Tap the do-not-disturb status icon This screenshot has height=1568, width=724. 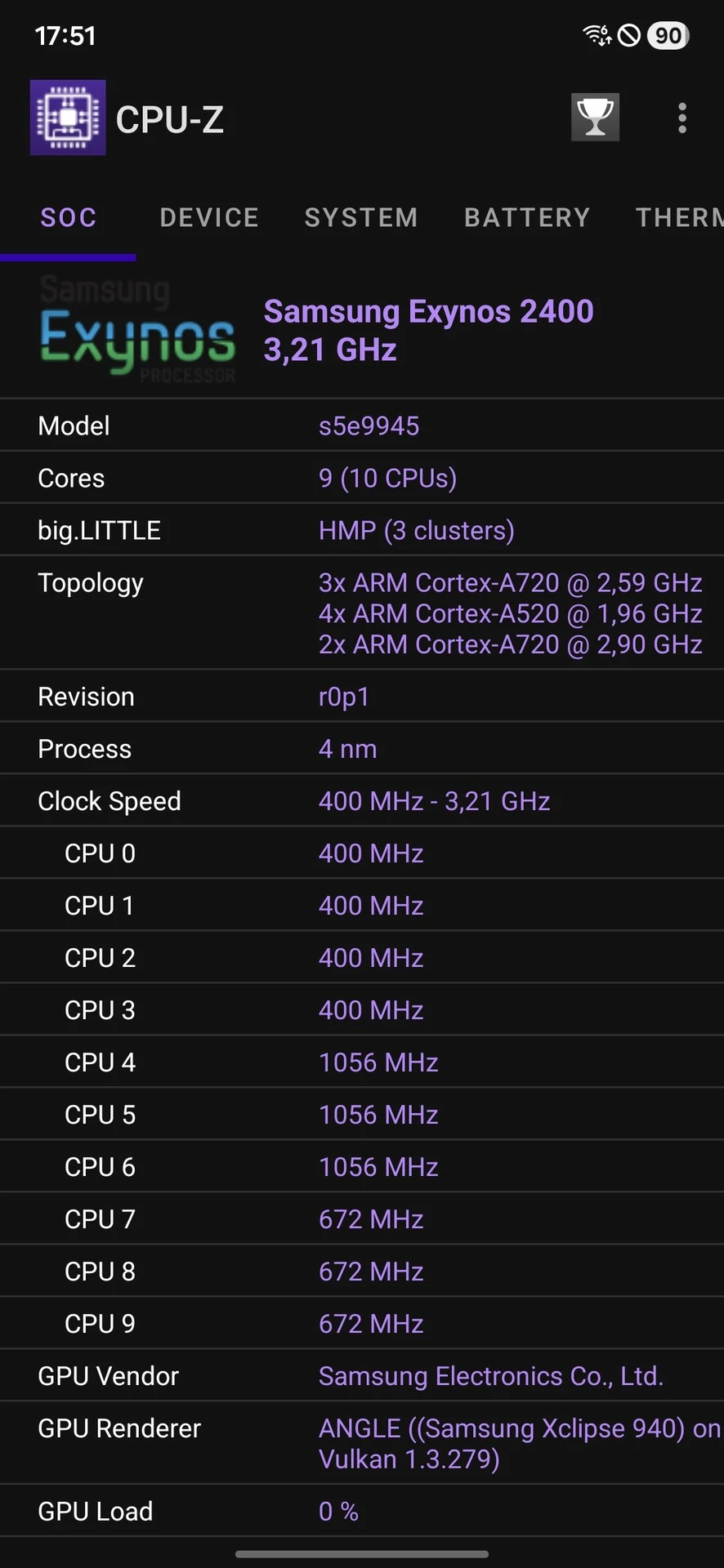point(629,35)
